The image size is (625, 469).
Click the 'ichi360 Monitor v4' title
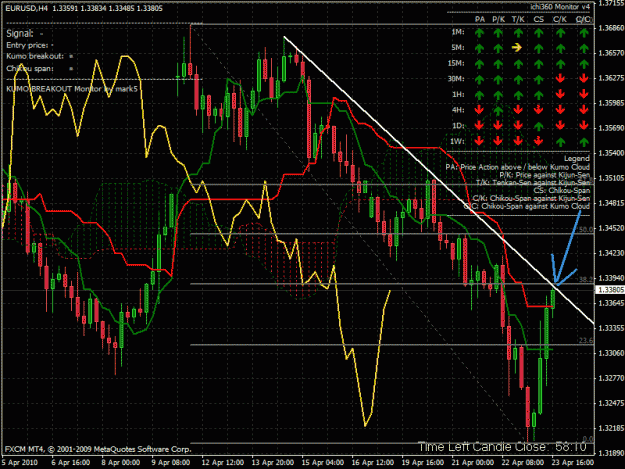pos(560,7)
